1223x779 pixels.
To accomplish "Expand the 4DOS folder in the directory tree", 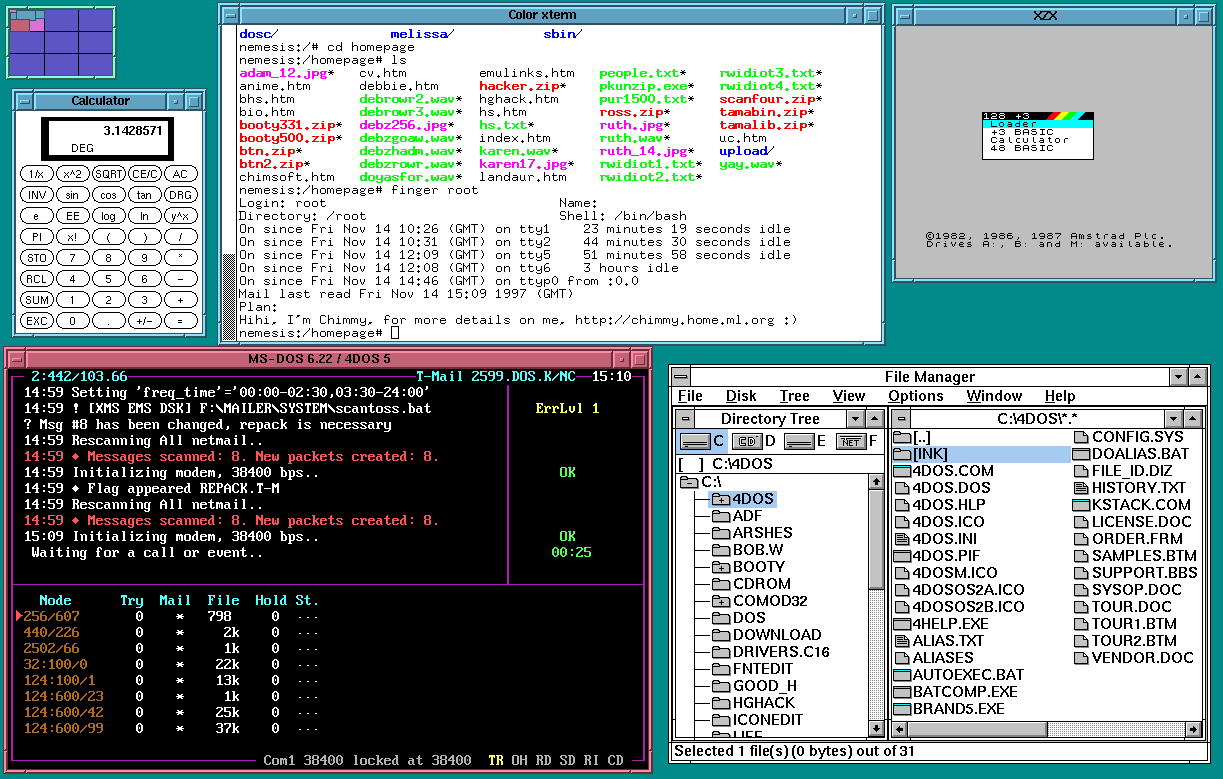I will tap(720, 499).
